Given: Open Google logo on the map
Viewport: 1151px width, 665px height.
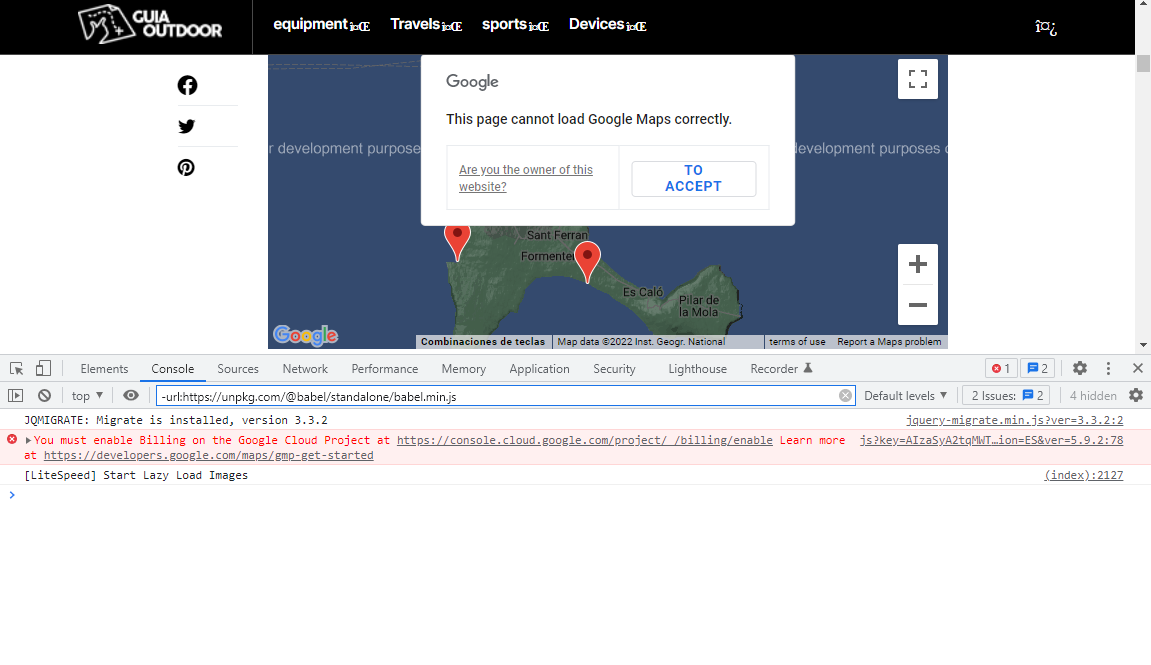Looking at the screenshot, I should coord(305,335).
